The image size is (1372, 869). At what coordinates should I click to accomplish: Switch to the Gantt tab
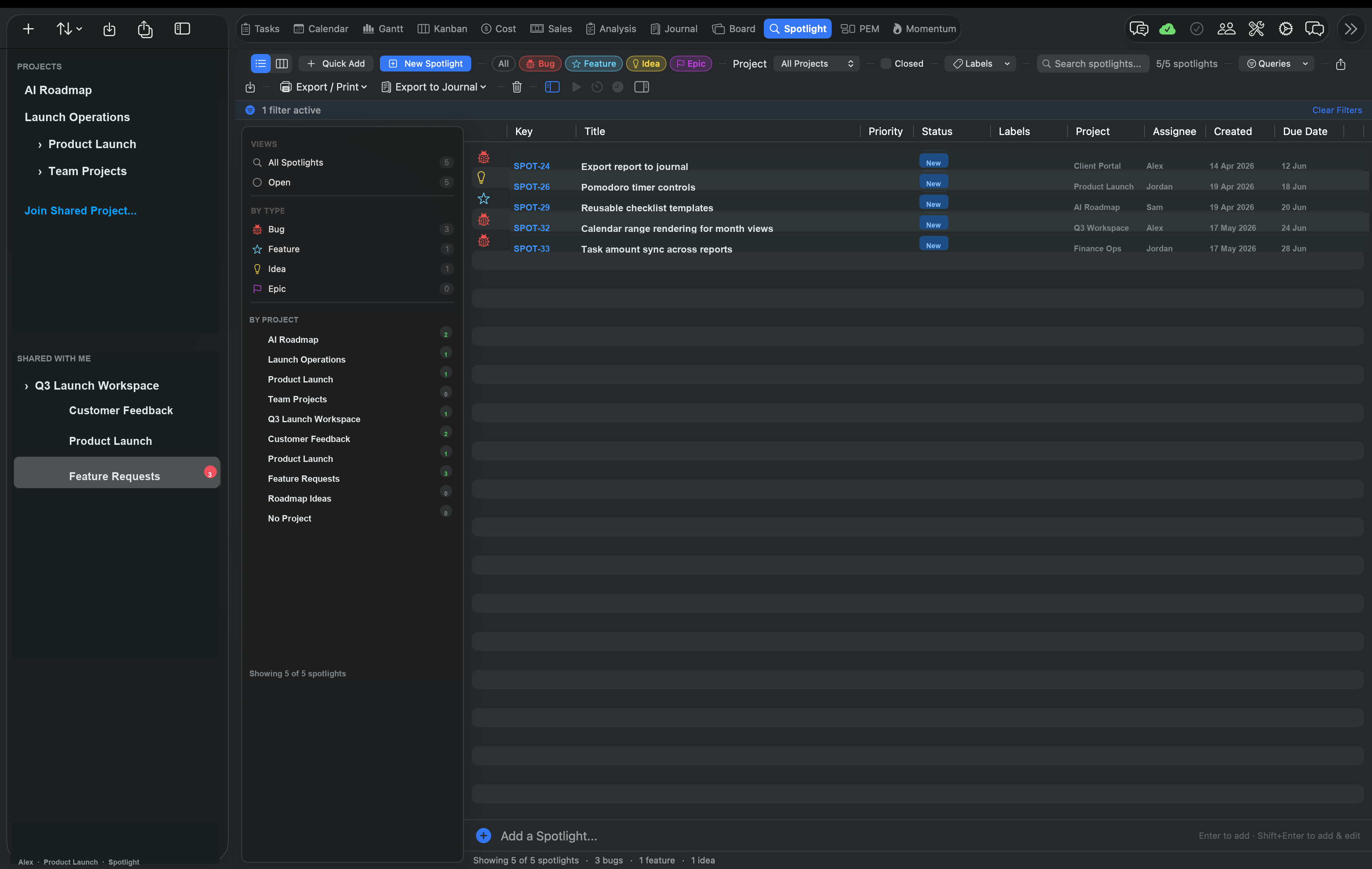pos(383,29)
